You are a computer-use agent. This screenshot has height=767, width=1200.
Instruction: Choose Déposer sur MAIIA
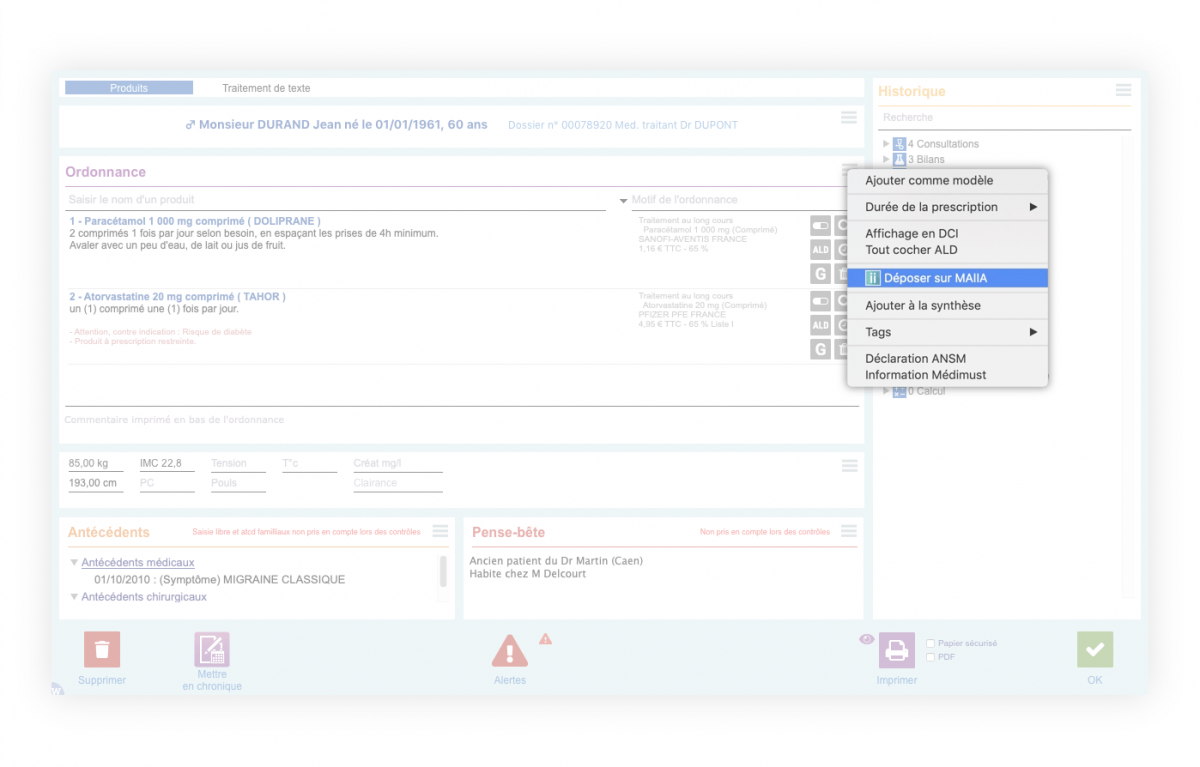tap(947, 278)
